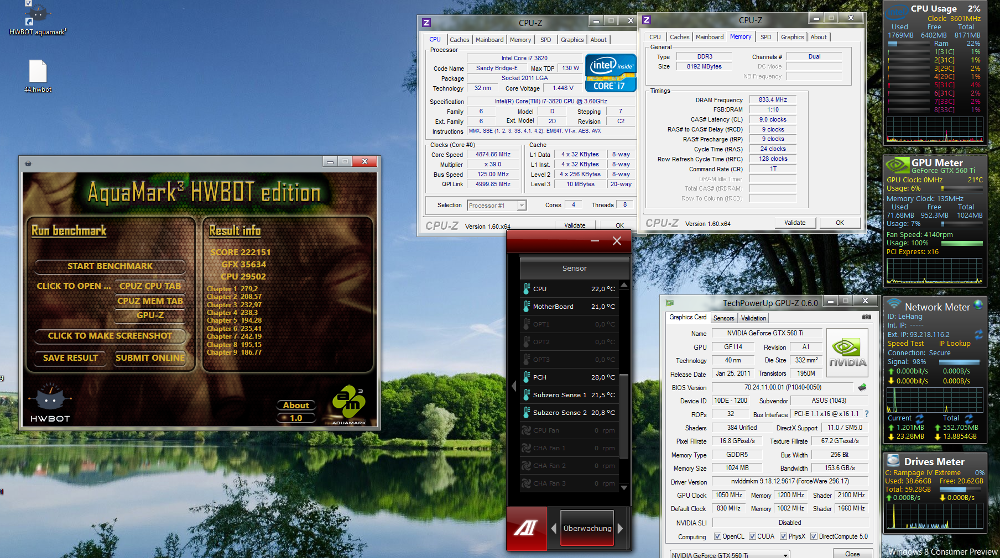Image resolution: width=1000 pixels, height=558 pixels.
Task: Click Speed Test link in Network Meter
Action: 905,344
